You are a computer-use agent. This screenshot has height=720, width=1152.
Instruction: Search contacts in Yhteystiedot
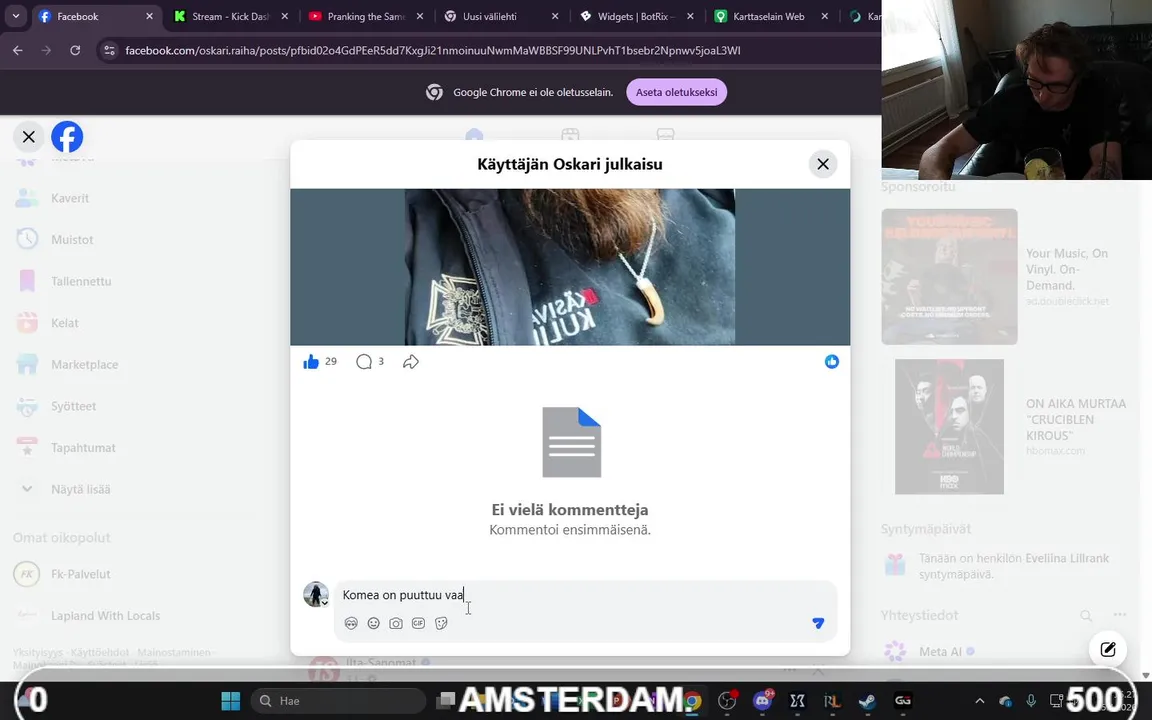1086,615
